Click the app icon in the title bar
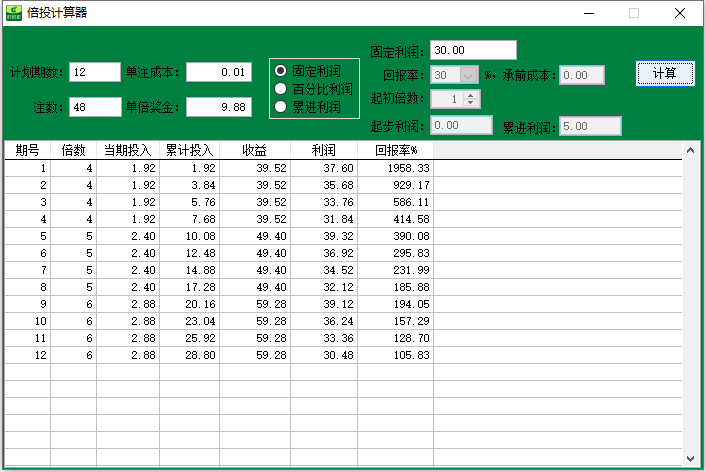 tap(14, 13)
